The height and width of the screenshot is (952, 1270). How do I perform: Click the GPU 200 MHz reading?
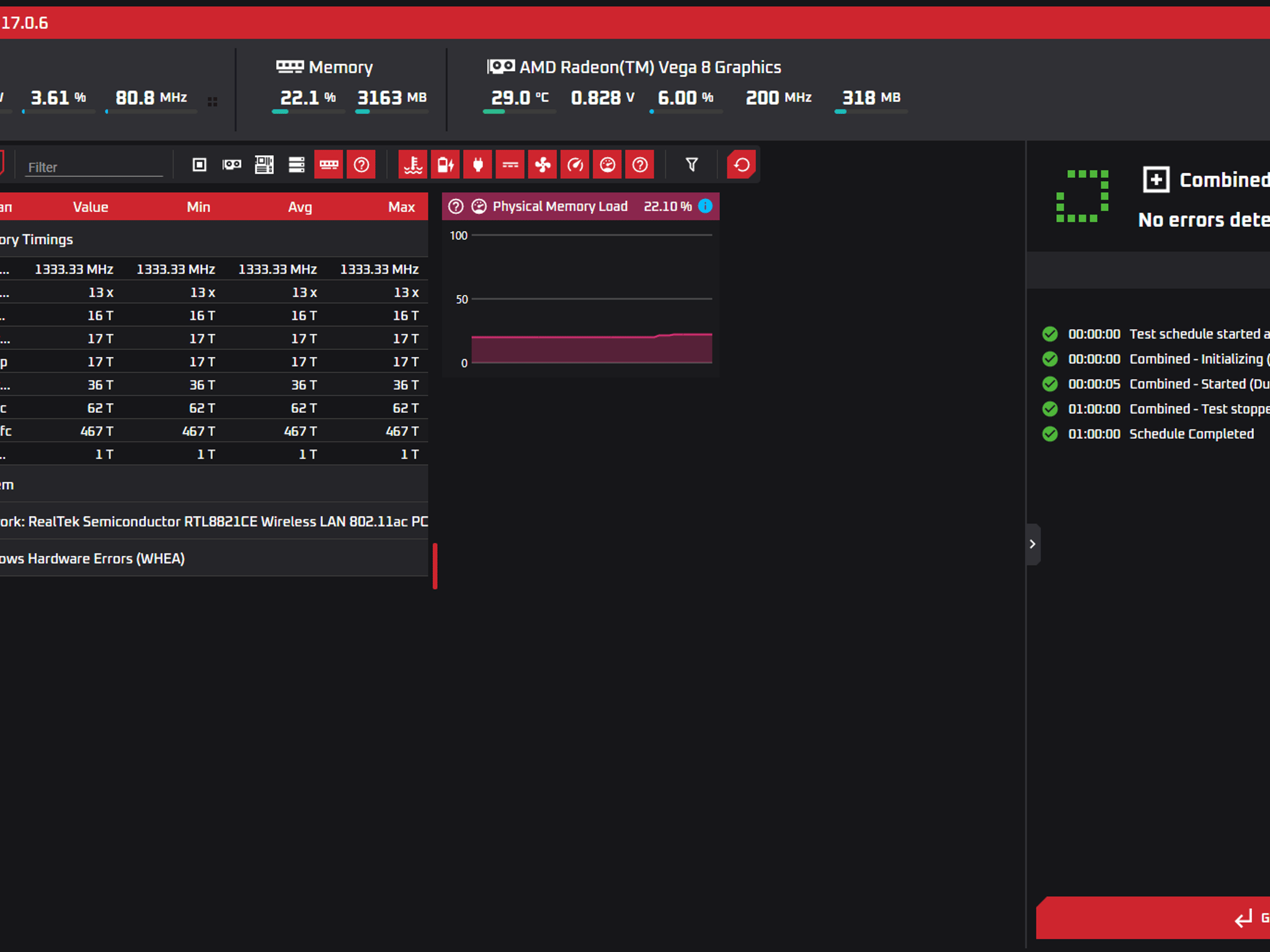(x=778, y=98)
